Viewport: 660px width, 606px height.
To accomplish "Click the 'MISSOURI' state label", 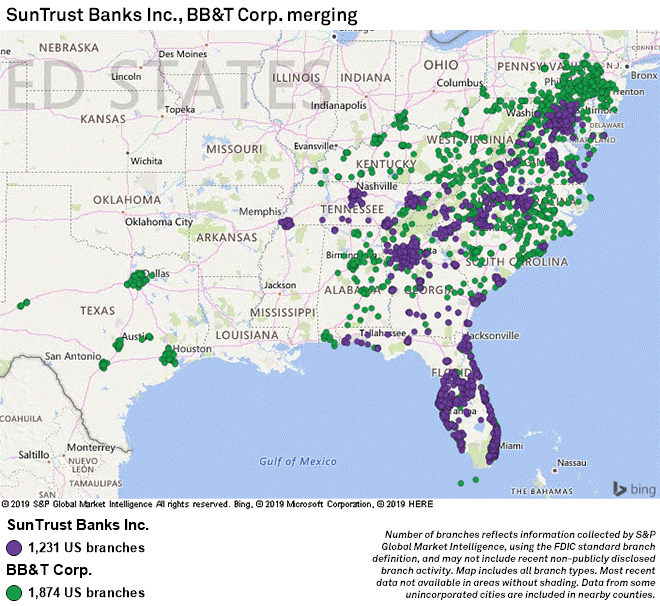I will click(x=234, y=149).
